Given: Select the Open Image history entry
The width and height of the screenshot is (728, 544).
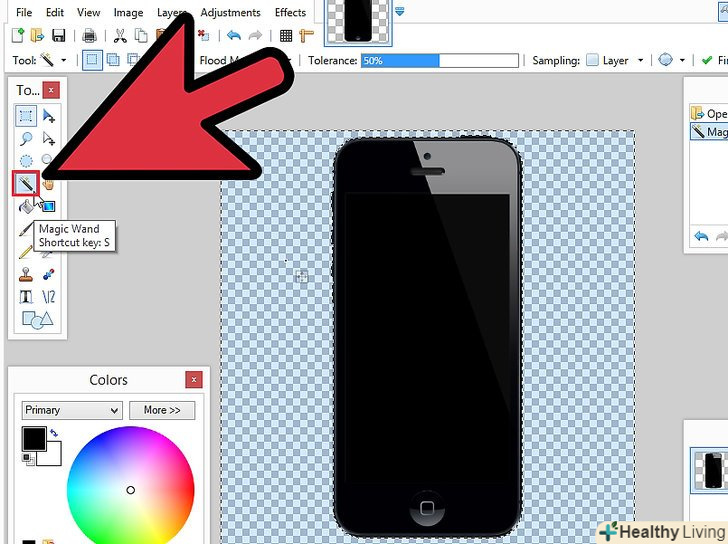Looking at the screenshot, I should (x=709, y=114).
